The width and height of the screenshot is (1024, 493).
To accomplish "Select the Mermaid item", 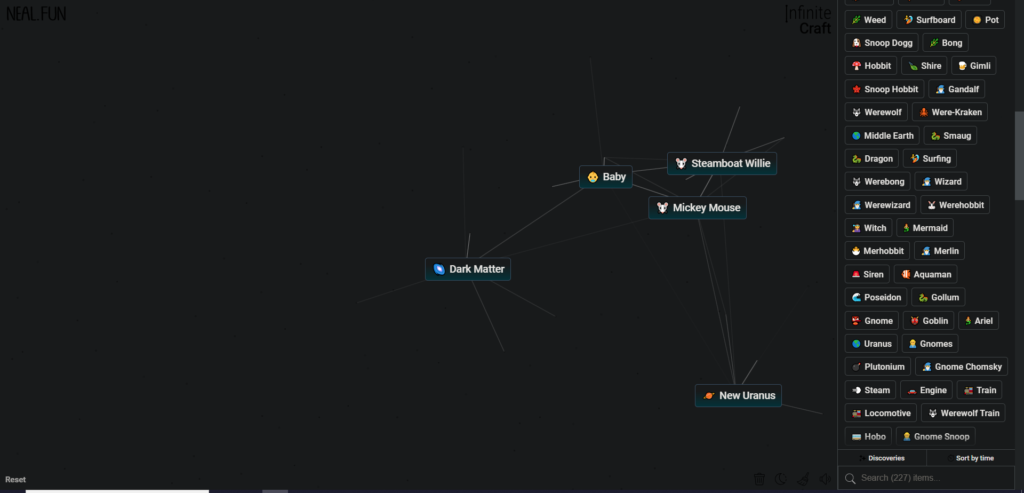I will point(925,228).
